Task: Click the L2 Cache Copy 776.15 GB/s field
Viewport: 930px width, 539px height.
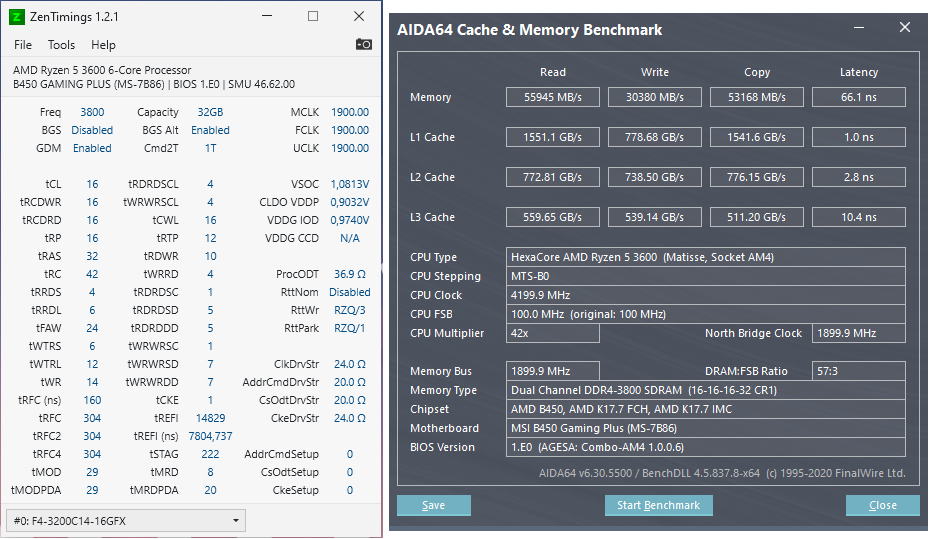Action: [x=757, y=177]
